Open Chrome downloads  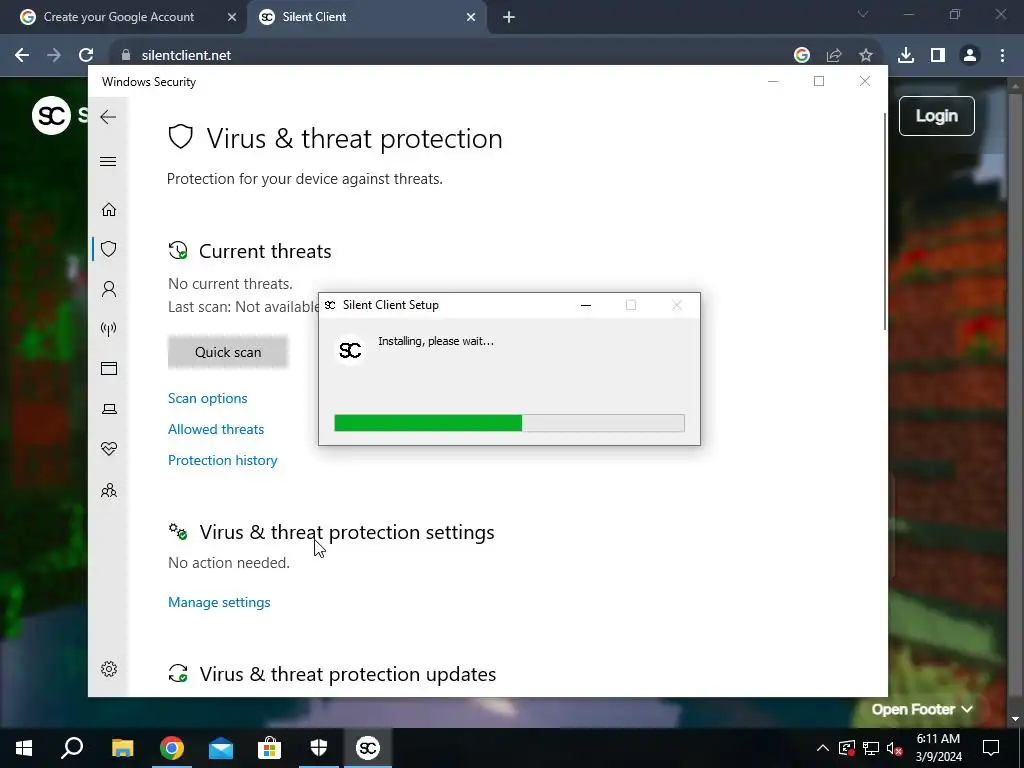906,56
